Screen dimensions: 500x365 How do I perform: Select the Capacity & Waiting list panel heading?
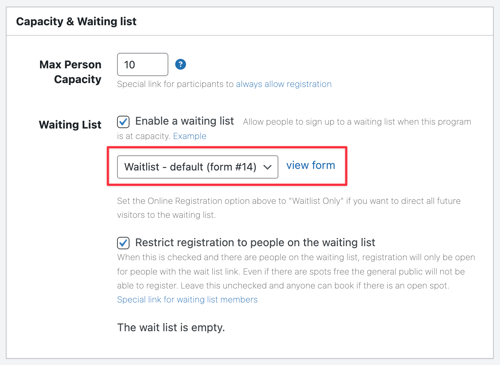(x=76, y=21)
